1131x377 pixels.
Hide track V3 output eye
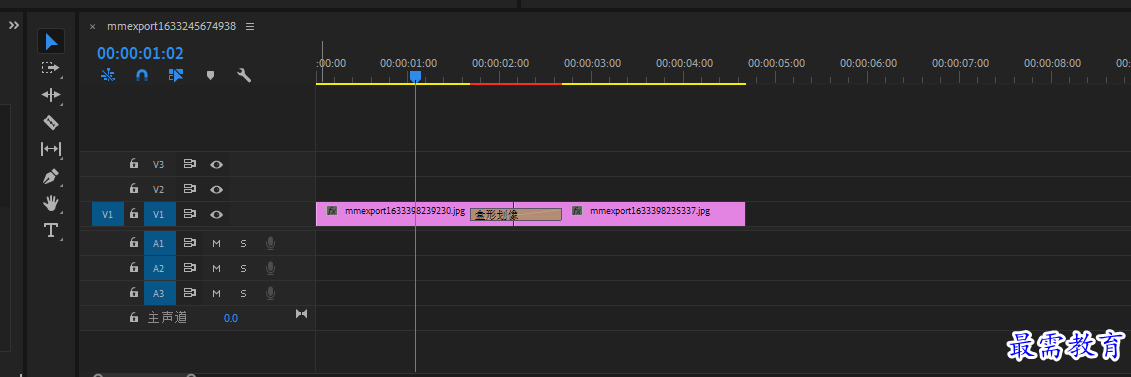tap(216, 164)
